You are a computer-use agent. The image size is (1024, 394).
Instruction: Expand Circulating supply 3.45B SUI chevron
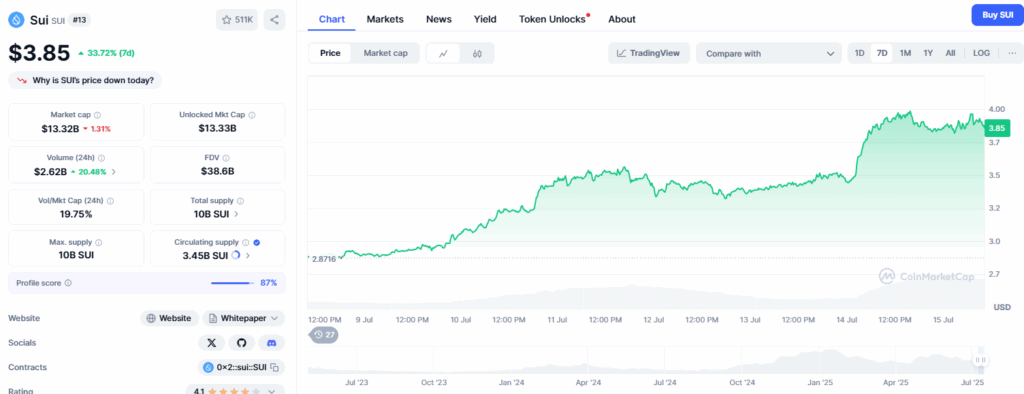247,255
